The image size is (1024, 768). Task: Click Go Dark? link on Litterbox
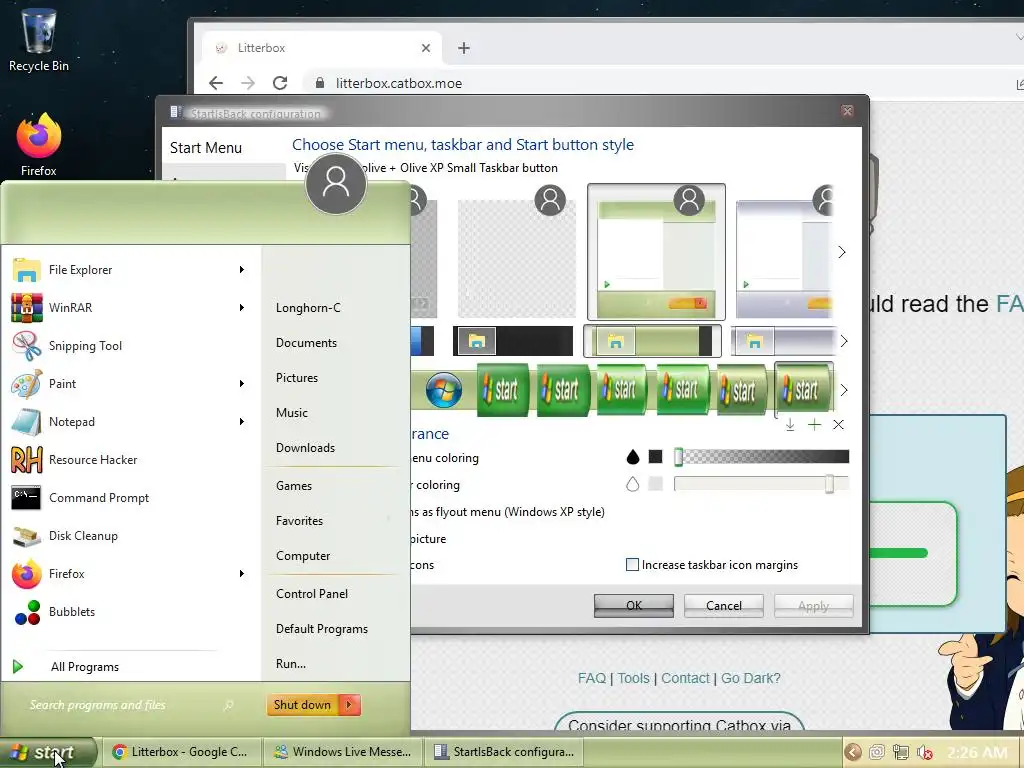750,678
